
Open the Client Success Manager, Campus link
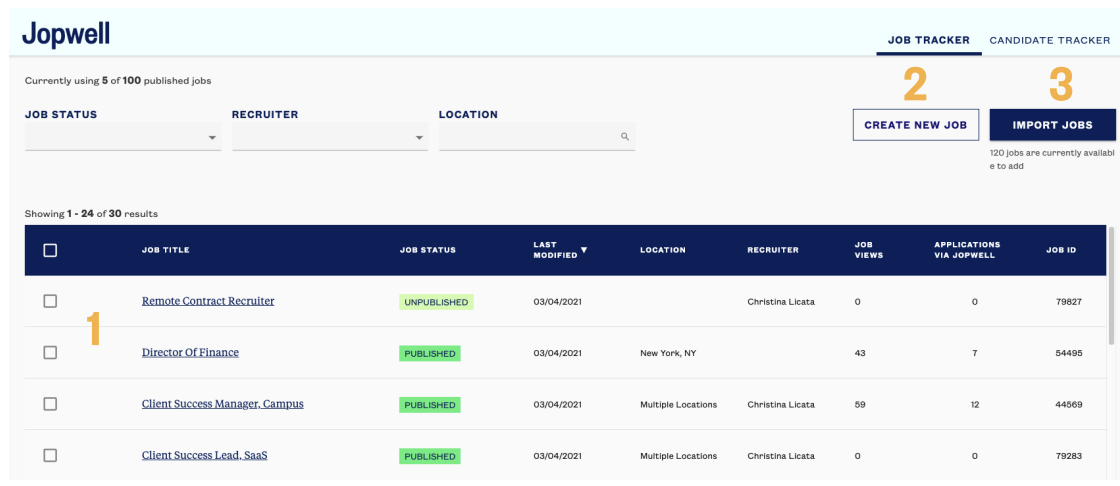[x=223, y=404]
